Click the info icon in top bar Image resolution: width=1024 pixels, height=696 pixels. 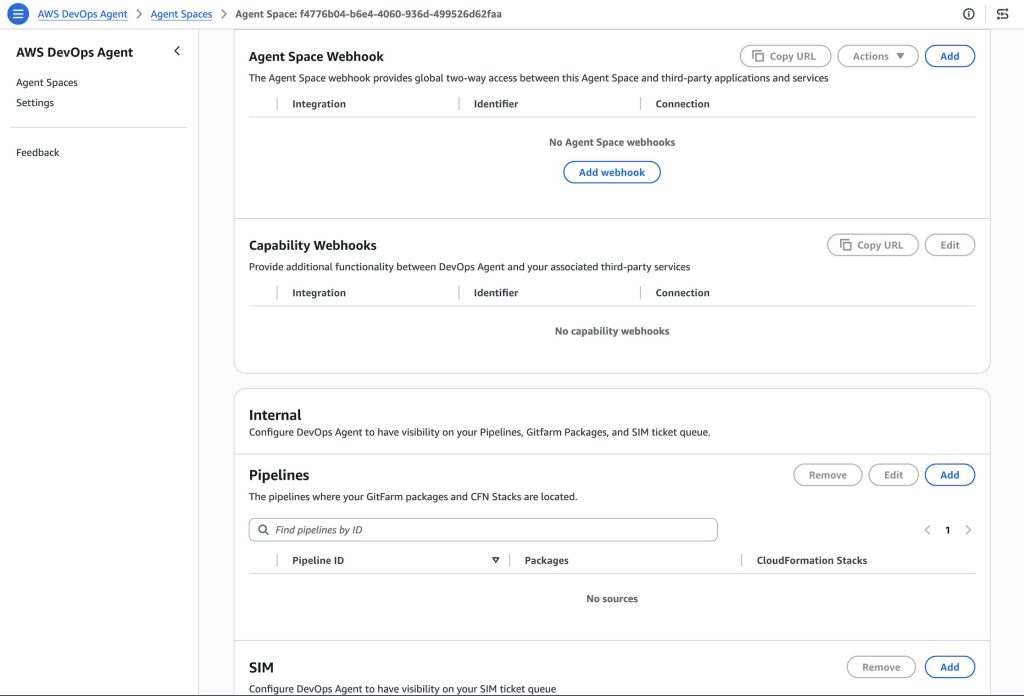[968, 14]
